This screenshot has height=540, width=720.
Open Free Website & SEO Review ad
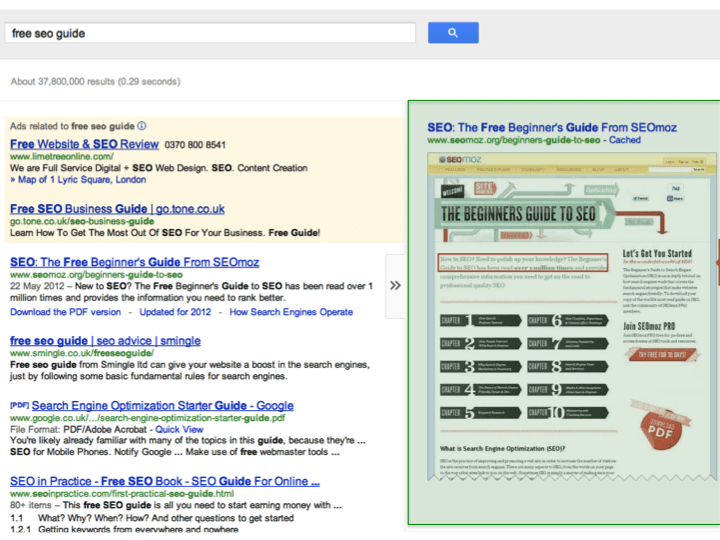84,144
